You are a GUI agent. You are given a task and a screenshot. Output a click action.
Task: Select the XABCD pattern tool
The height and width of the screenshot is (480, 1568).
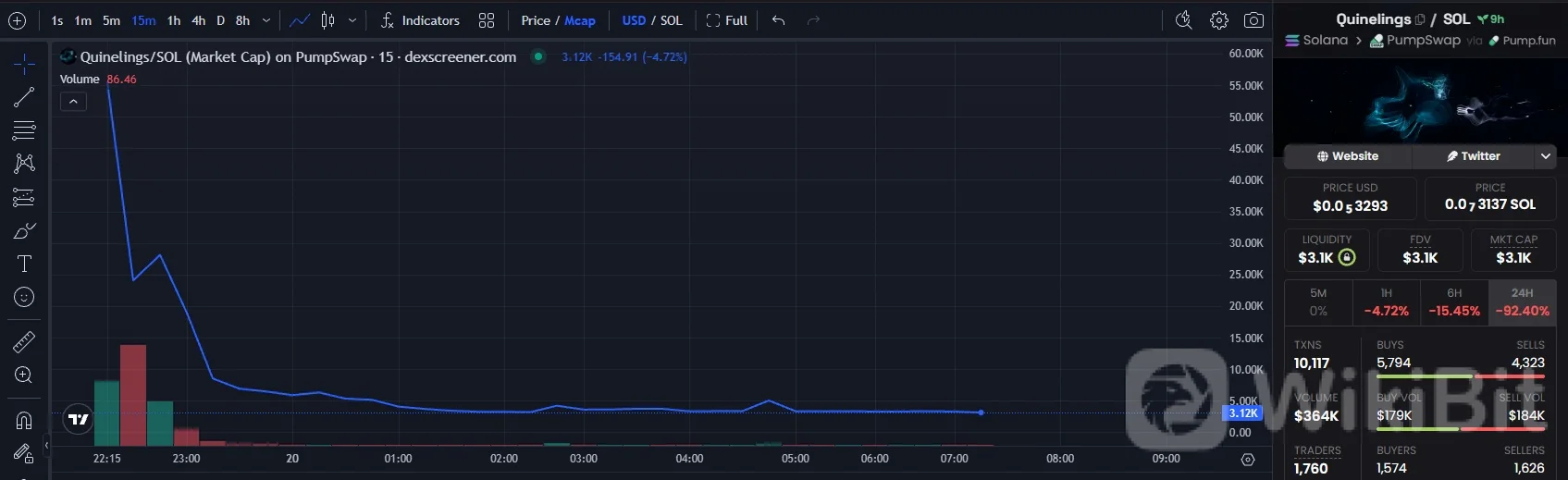pos(24,163)
